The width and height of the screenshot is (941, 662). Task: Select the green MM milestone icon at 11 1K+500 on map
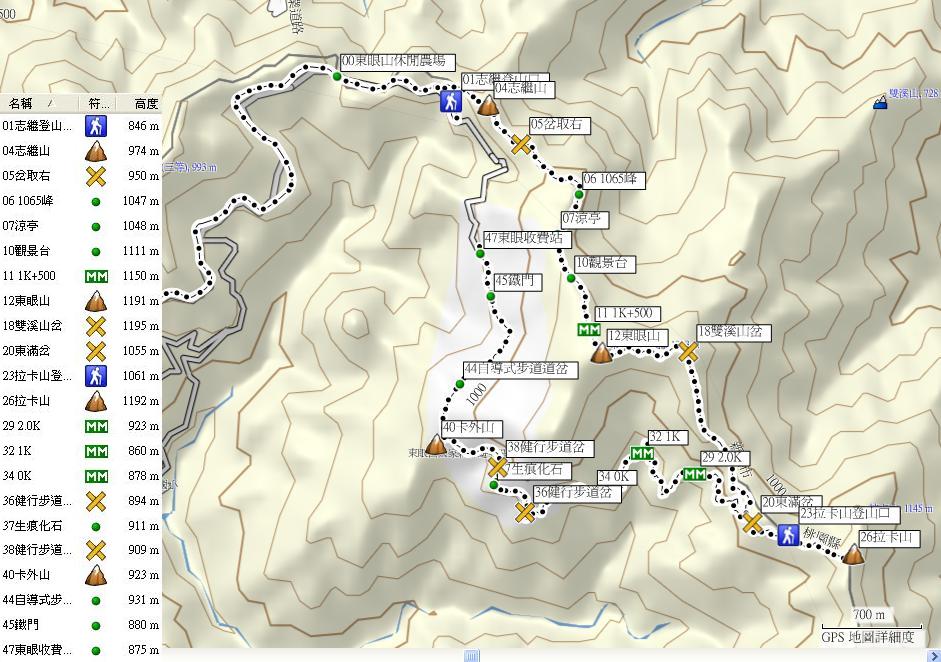click(589, 329)
